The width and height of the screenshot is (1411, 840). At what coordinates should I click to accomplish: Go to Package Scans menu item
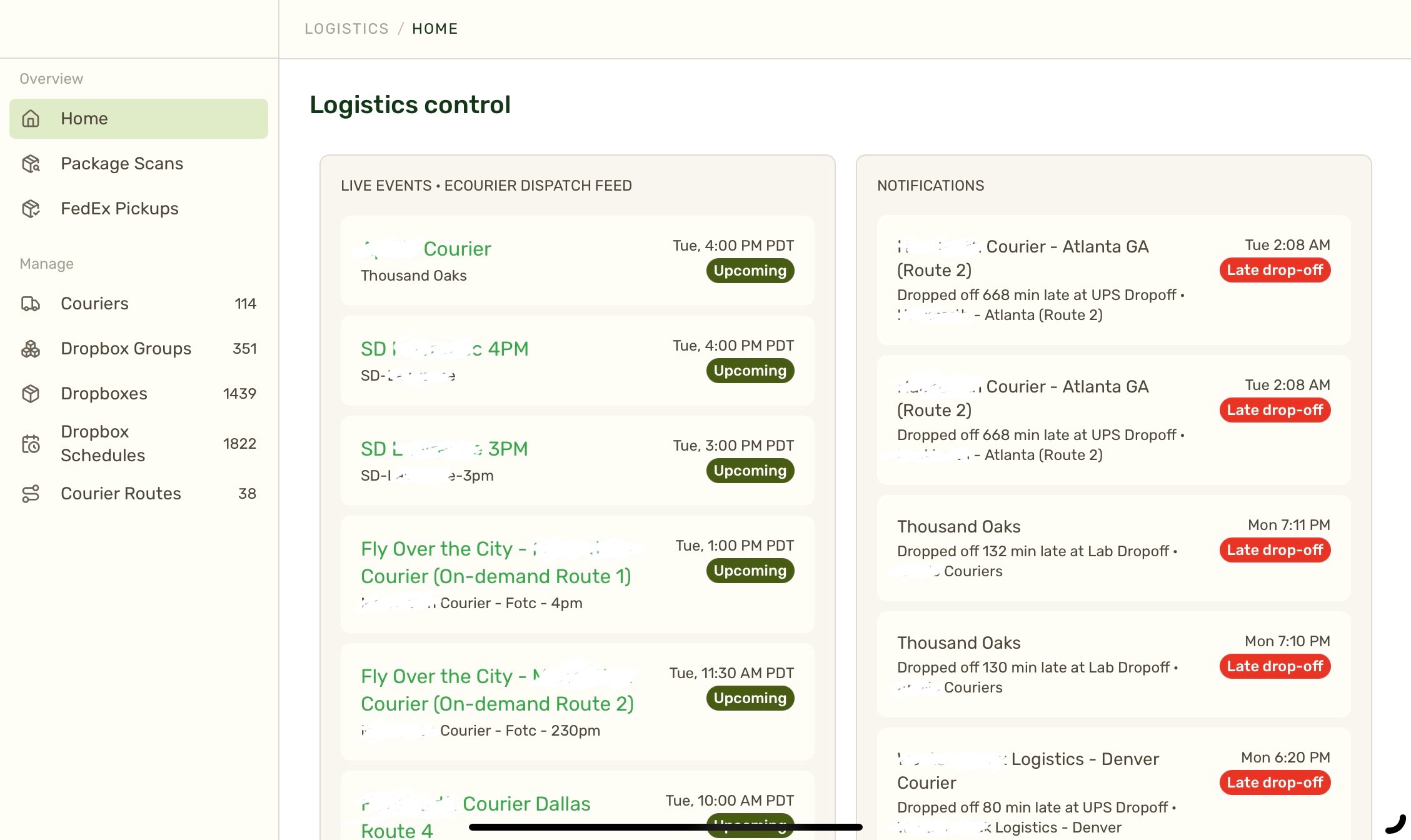point(139,164)
